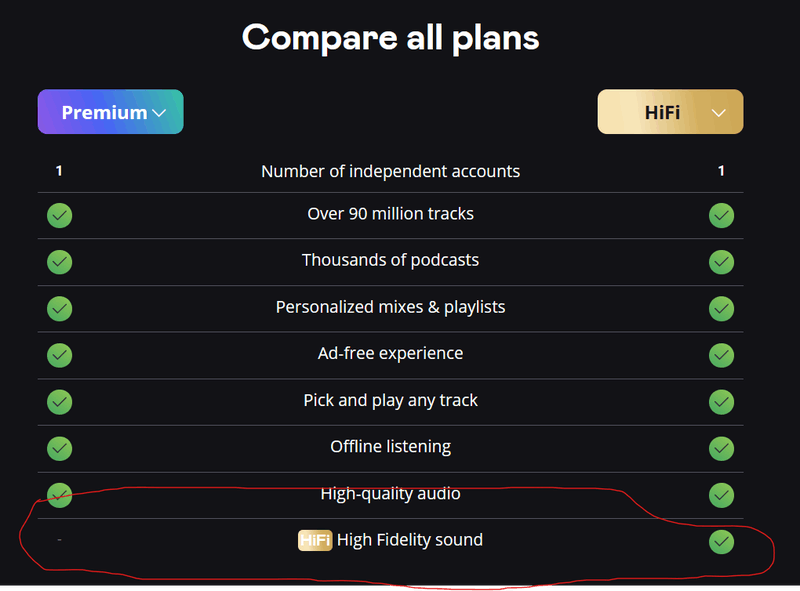Click HiFi checkmark for Ad-free experience
Viewport: 800px width, 591px height.
point(721,355)
